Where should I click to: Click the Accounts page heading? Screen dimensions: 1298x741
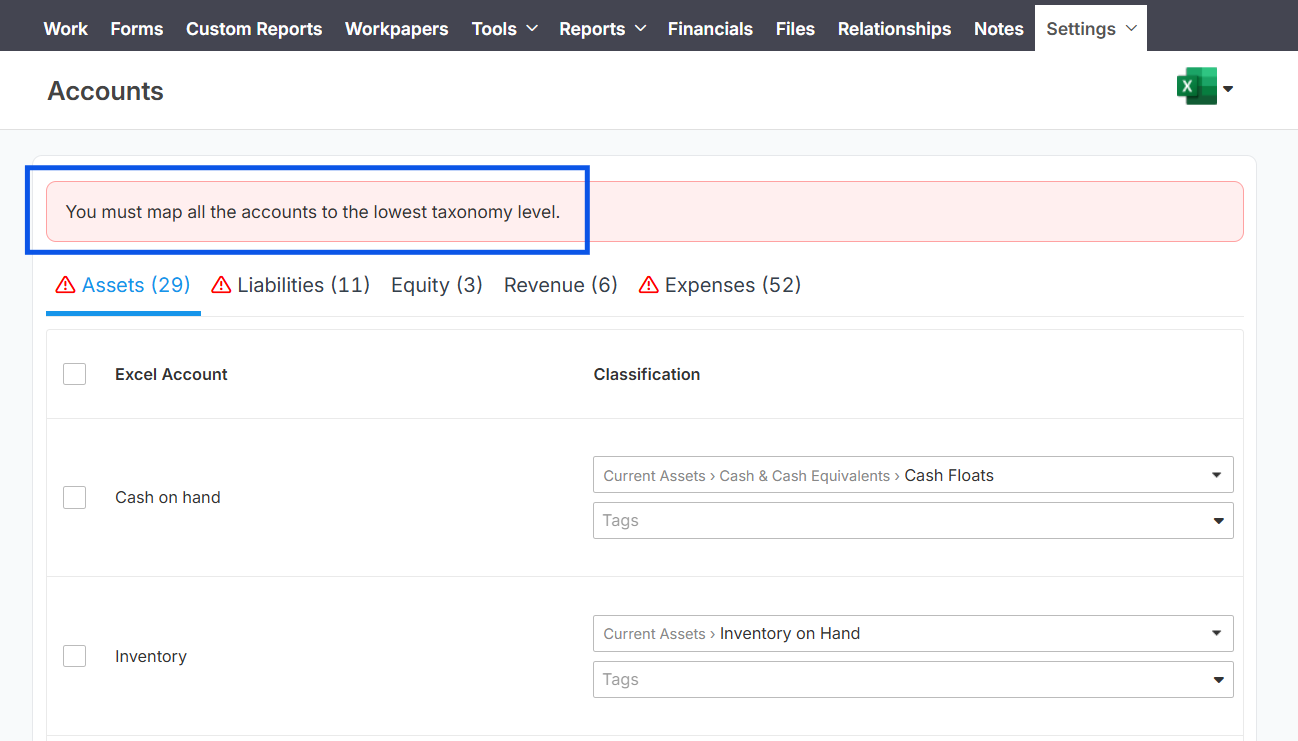tap(106, 91)
